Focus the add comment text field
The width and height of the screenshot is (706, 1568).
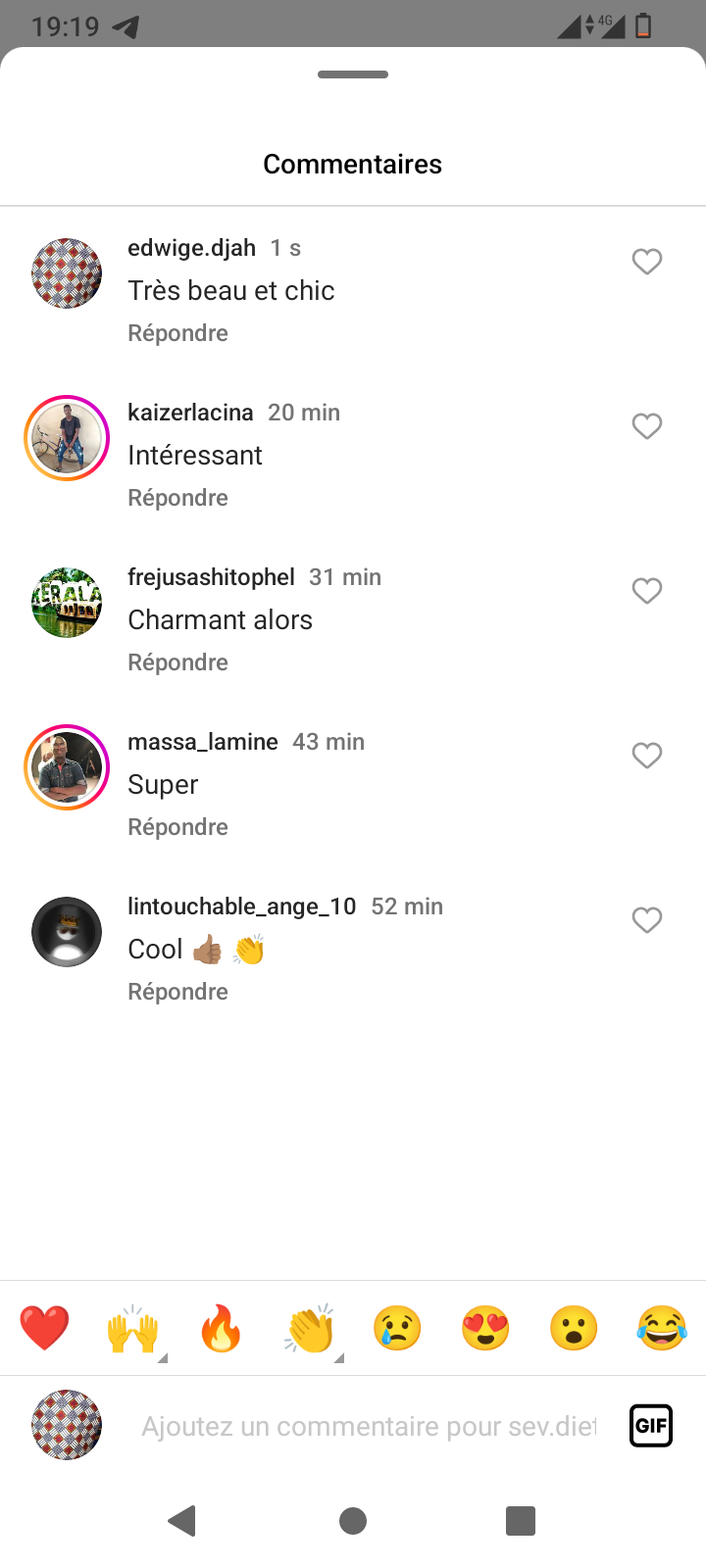coord(368,1426)
